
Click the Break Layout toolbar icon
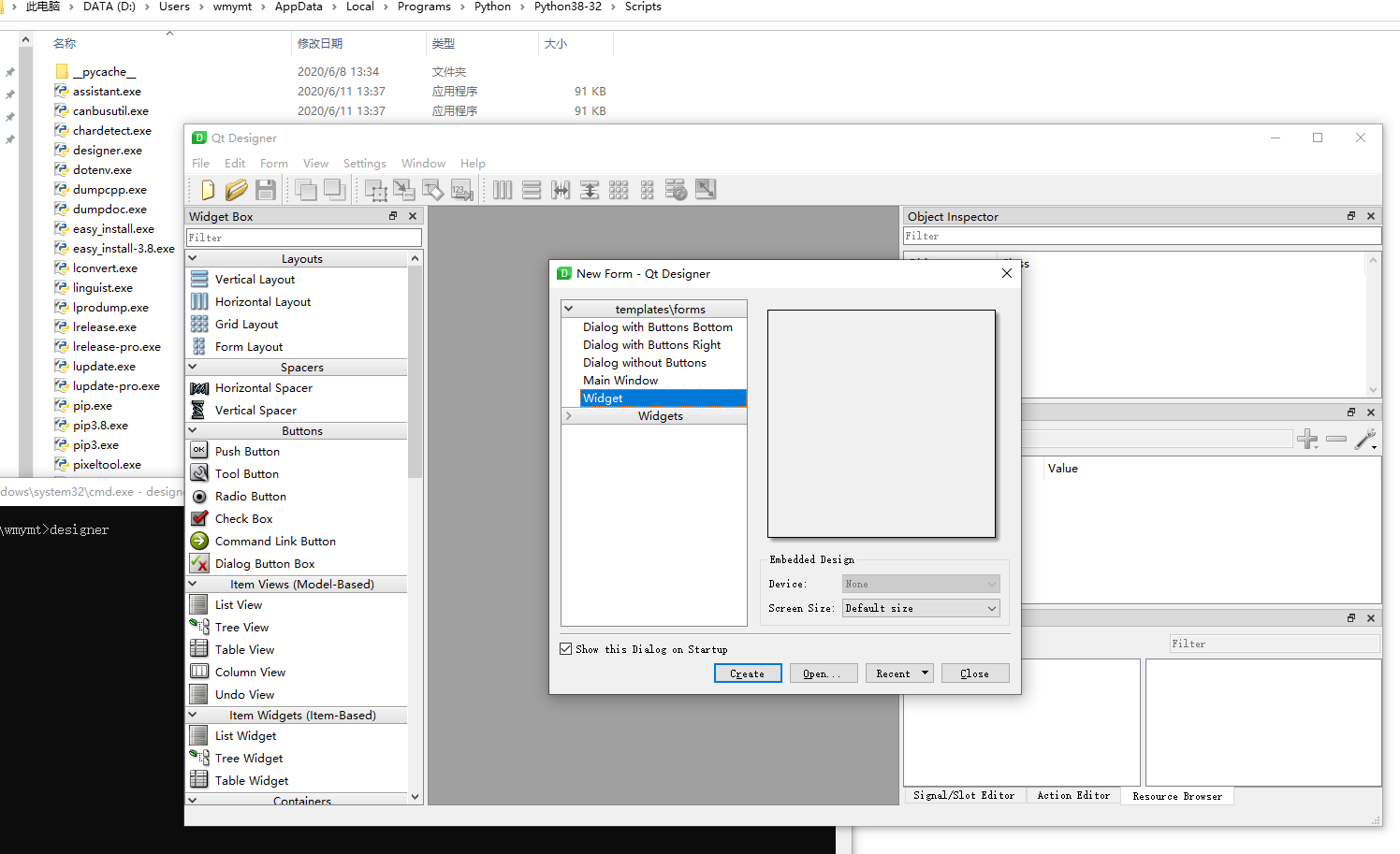[676, 190]
